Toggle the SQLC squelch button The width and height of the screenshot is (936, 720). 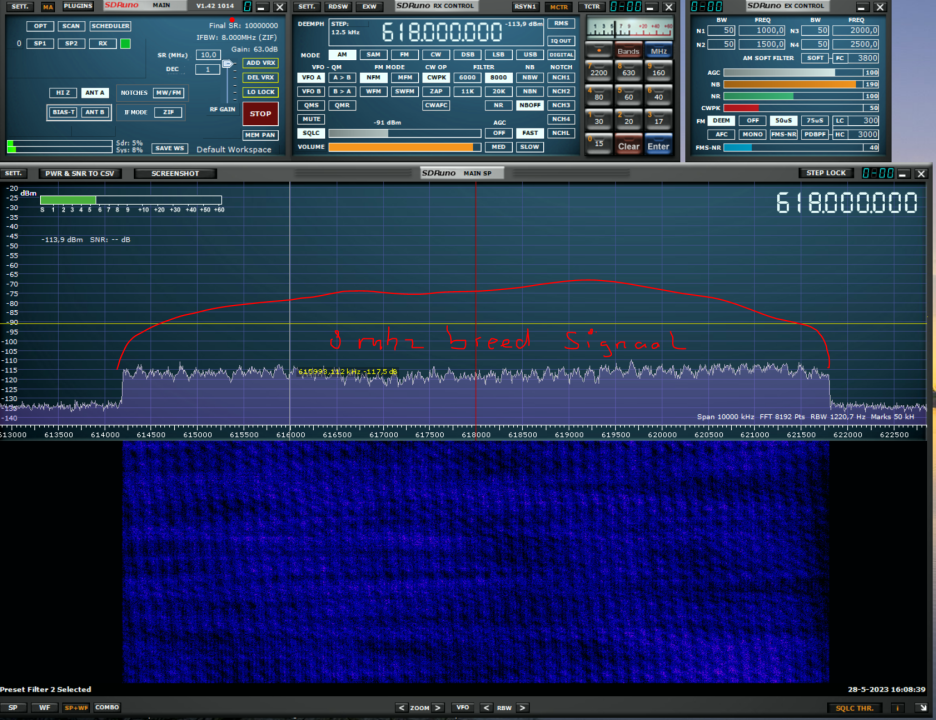click(311, 133)
